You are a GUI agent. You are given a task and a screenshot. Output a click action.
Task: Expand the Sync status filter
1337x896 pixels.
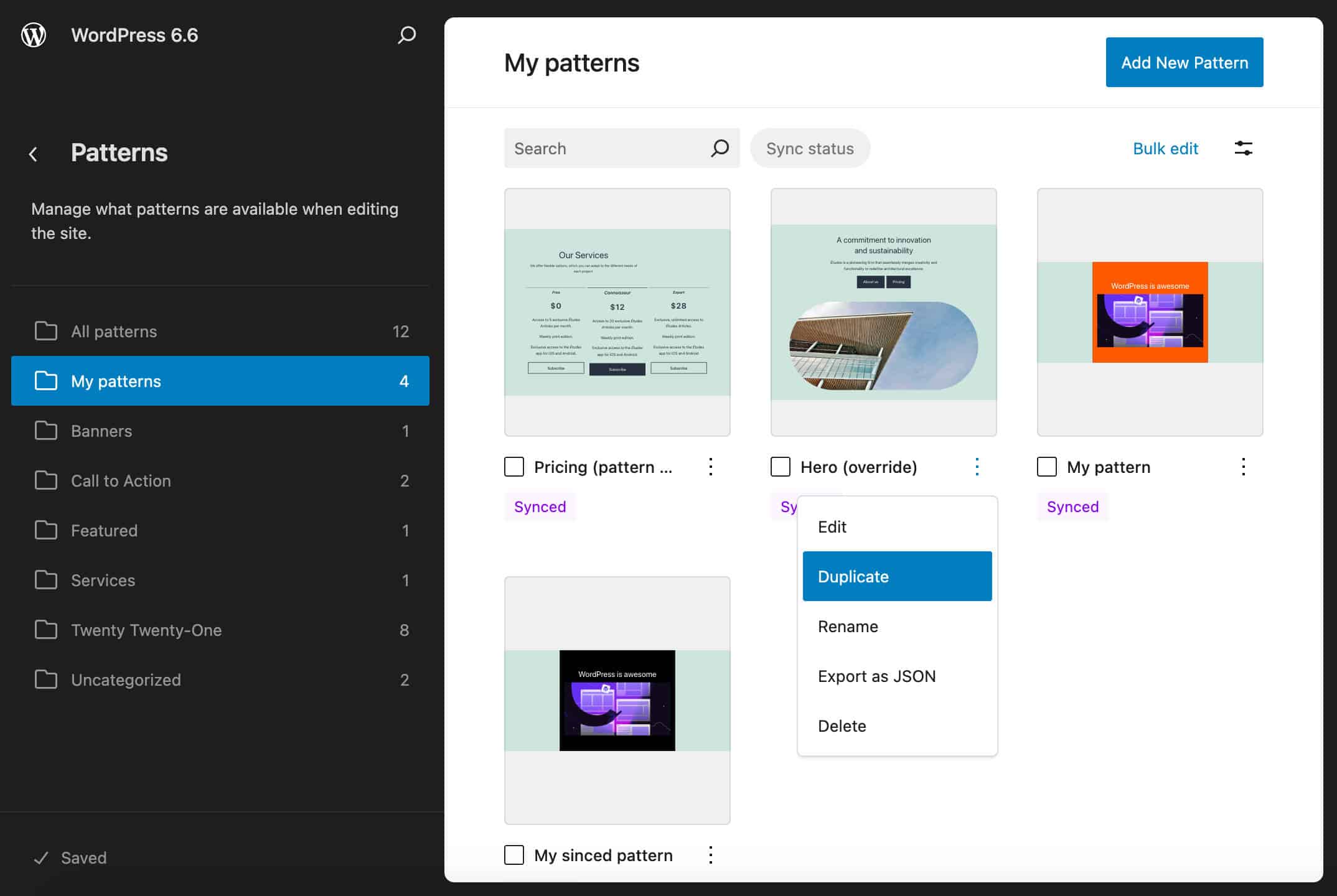tap(810, 148)
